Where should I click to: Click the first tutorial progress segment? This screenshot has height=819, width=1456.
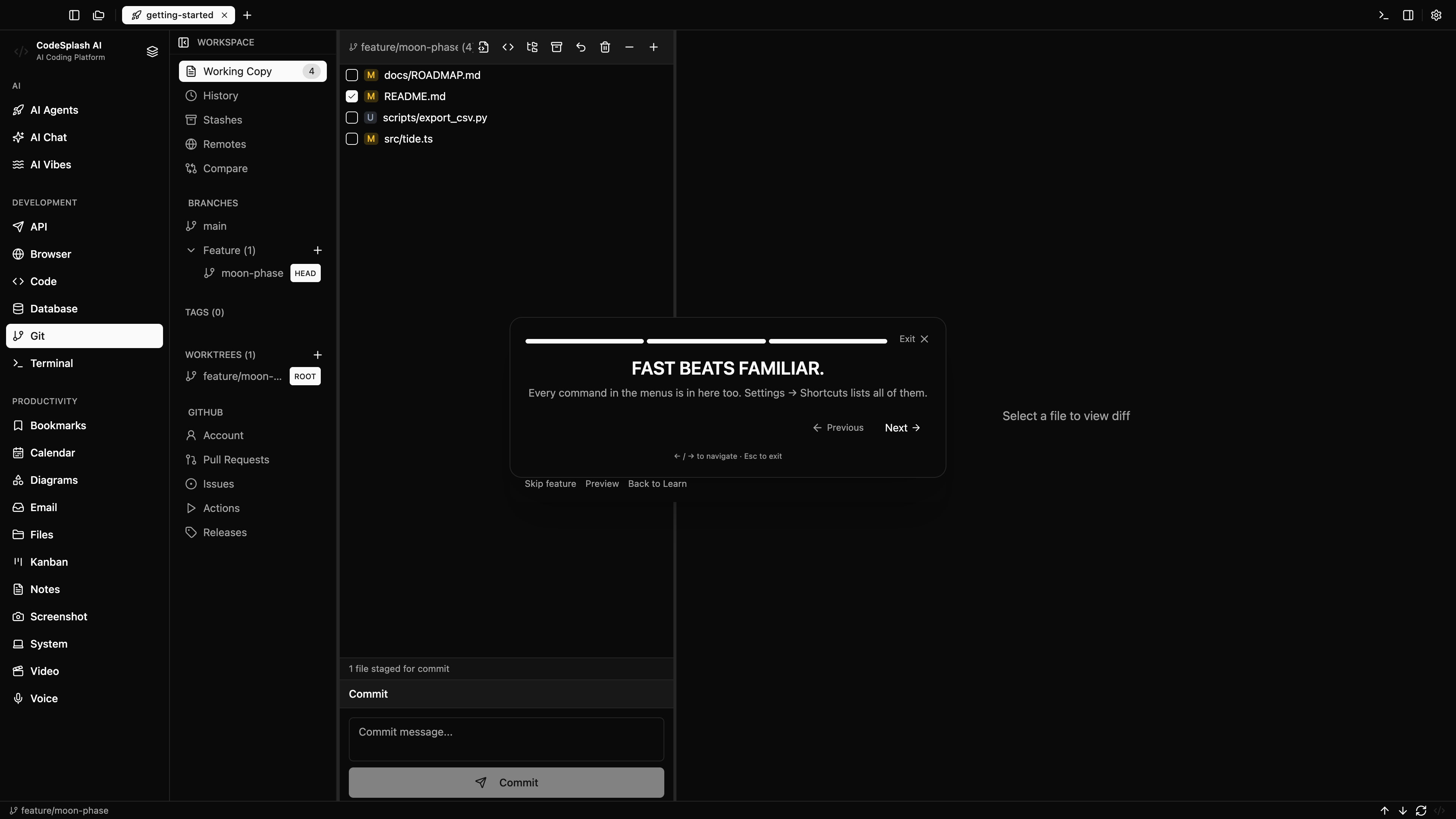pyautogui.click(x=584, y=341)
